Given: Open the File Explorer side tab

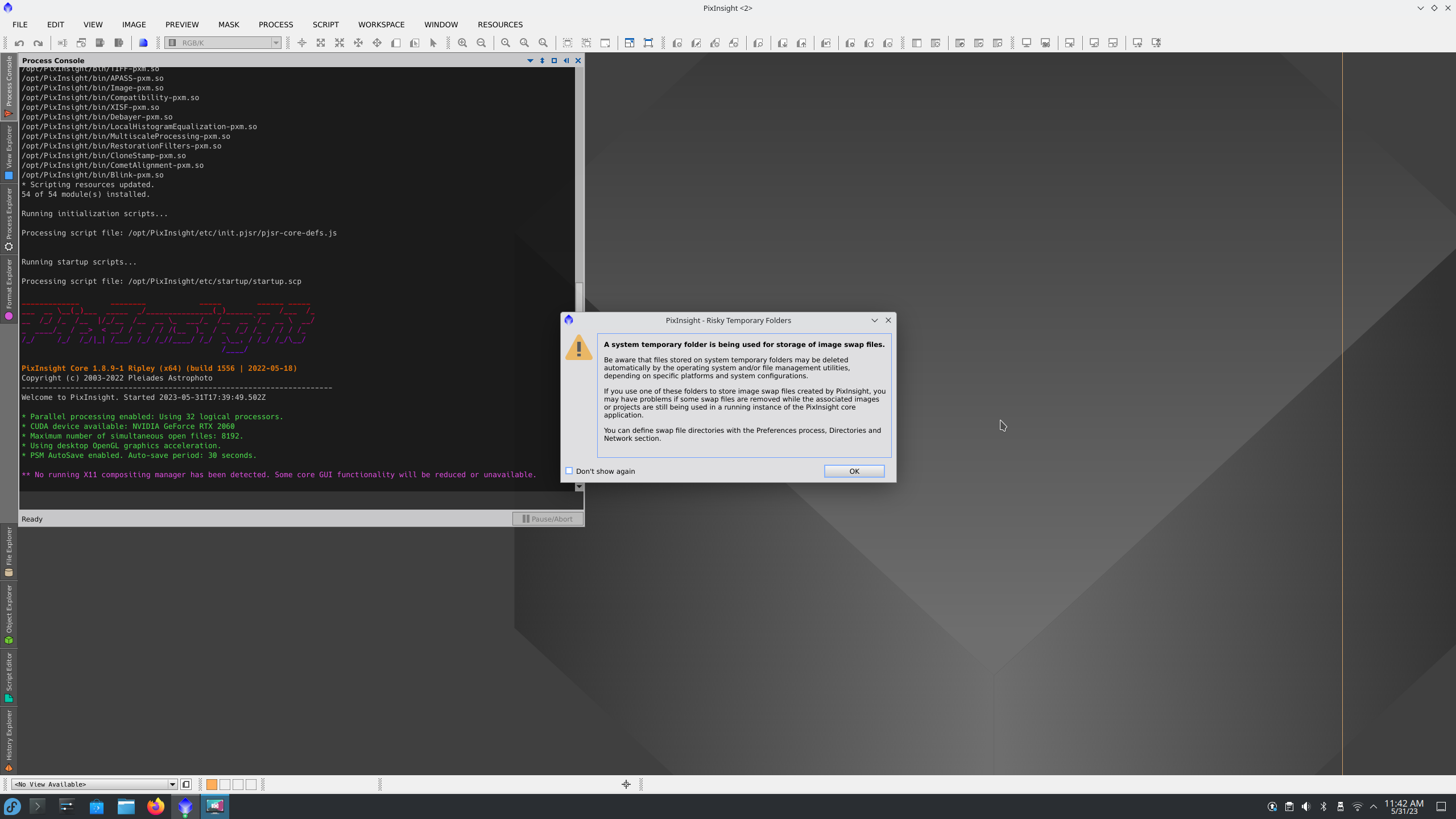Looking at the screenshot, I should point(9,552).
